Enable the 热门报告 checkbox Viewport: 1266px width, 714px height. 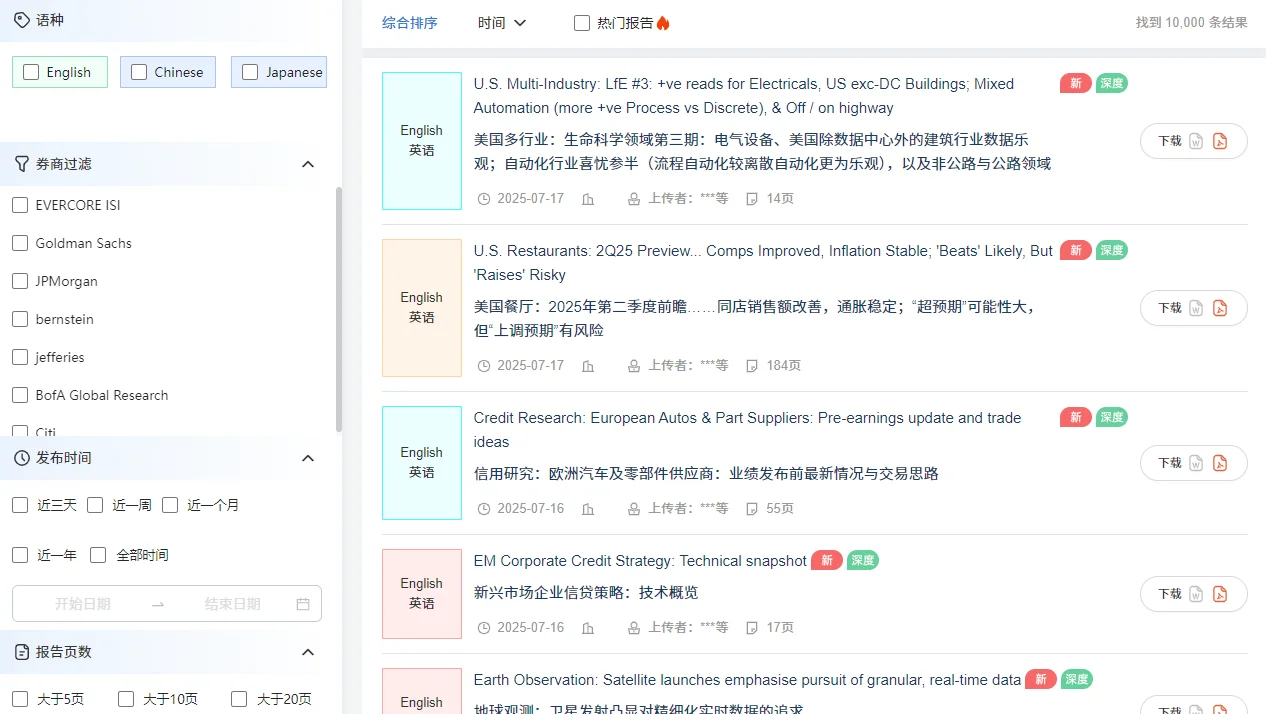(582, 23)
